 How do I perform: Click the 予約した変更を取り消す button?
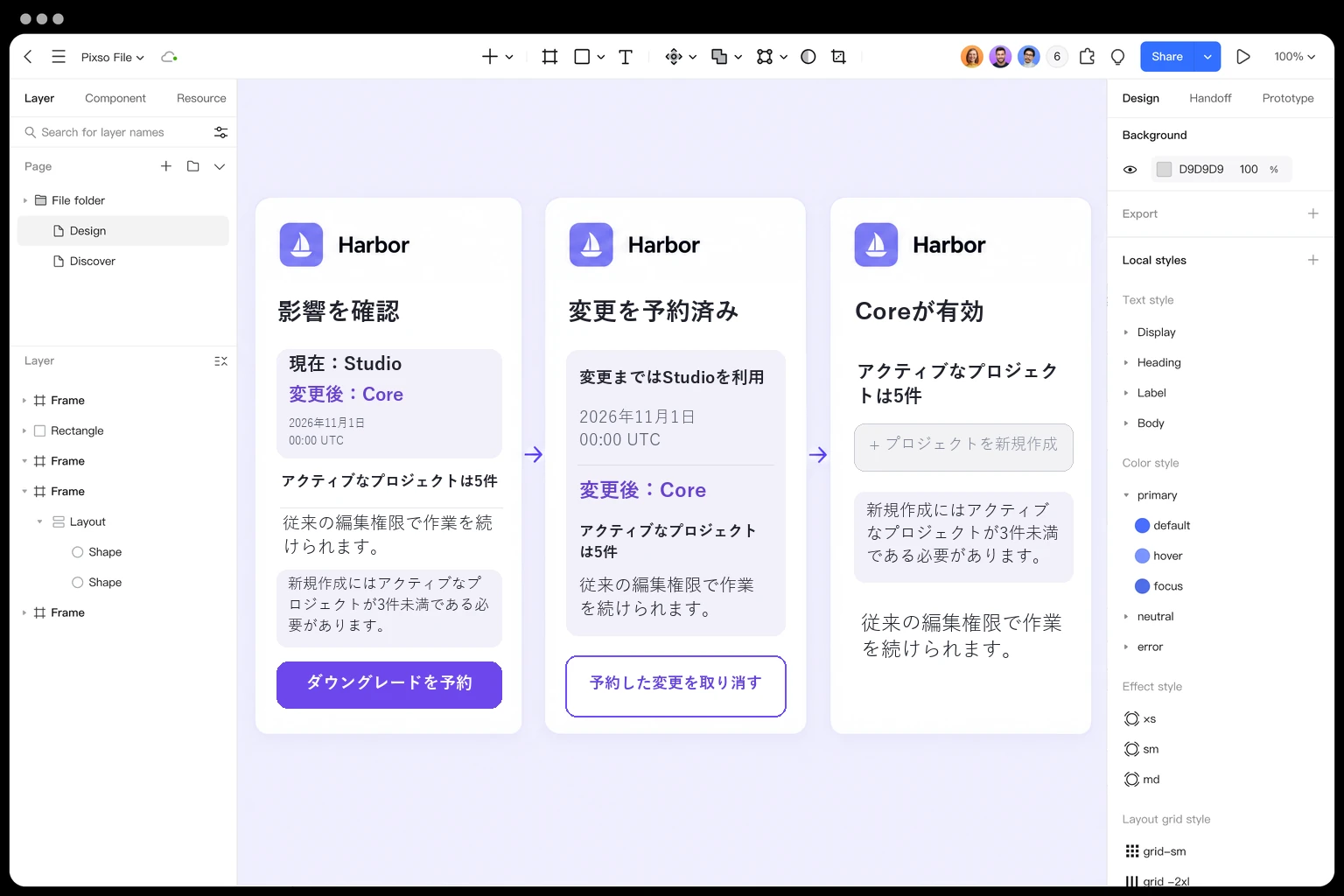(675, 686)
